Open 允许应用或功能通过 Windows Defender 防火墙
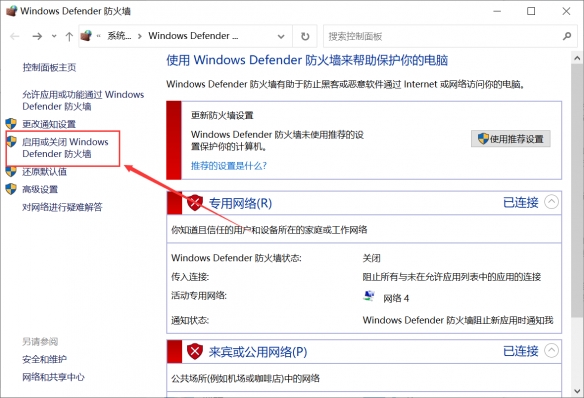This screenshot has width=584, height=398. pos(83,101)
